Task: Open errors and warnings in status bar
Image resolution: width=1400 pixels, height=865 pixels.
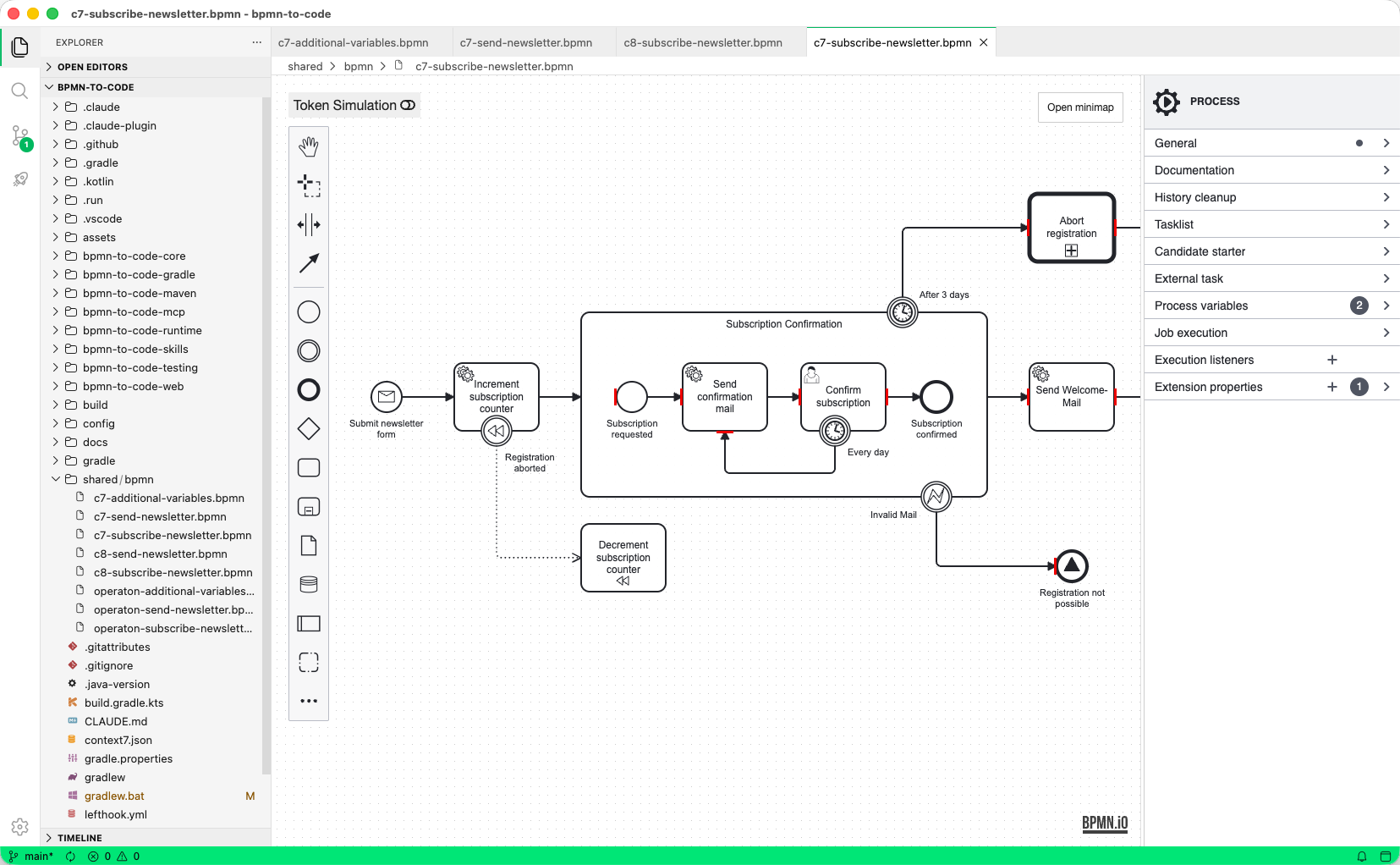Action: pos(114,856)
